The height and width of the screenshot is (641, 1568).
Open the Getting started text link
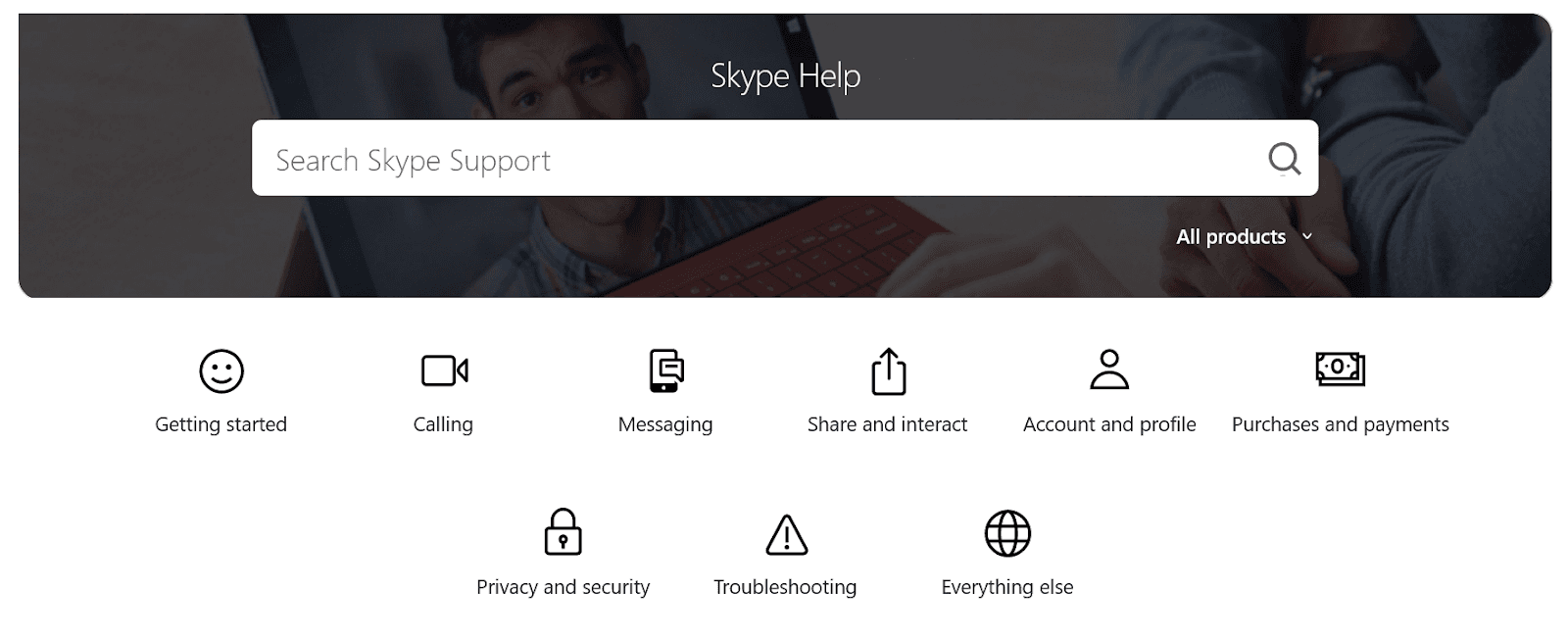pyautogui.click(x=221, y=424)
